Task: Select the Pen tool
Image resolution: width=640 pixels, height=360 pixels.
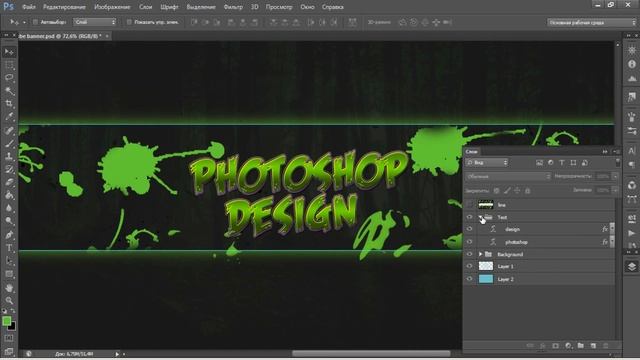Action: click(9, 235)
